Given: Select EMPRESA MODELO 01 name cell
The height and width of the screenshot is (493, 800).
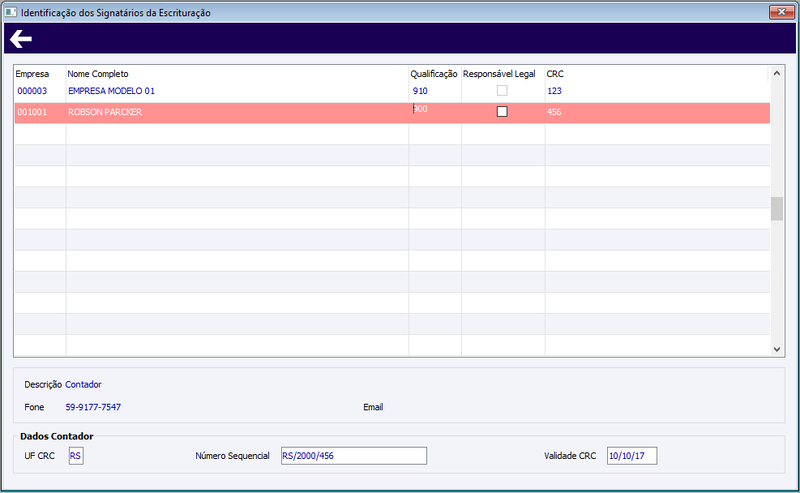Looking at the screenshot, I should (x=111, y=91).
